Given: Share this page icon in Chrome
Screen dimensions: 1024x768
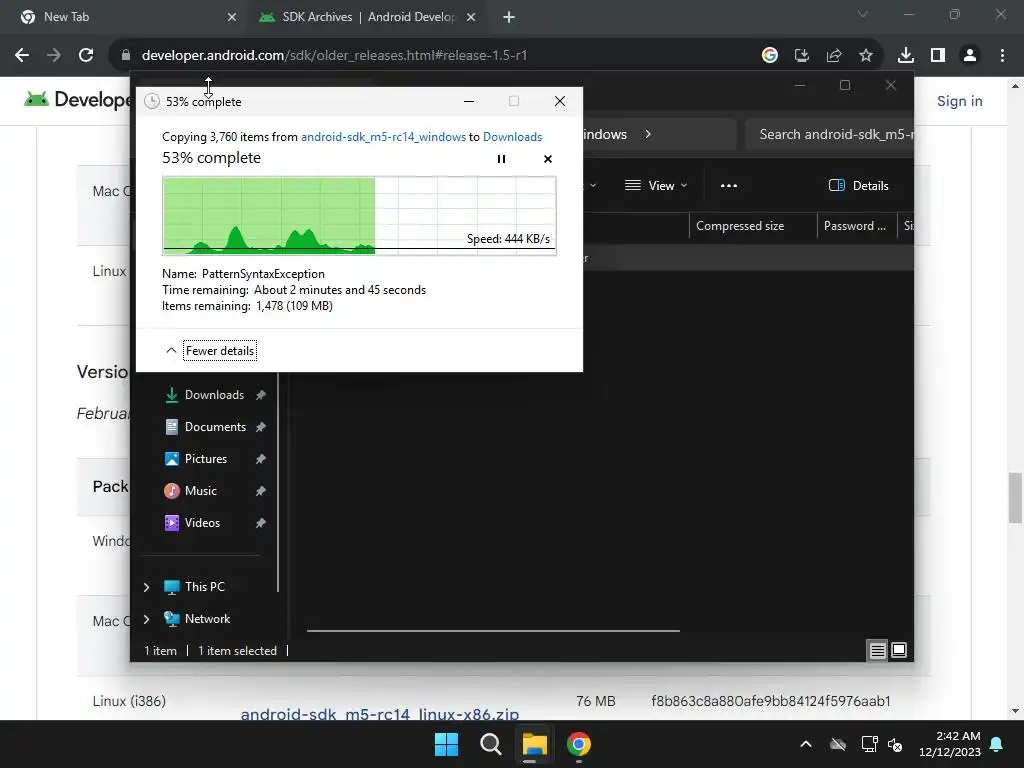Looking at the screenshot, I should coord(834,56).
